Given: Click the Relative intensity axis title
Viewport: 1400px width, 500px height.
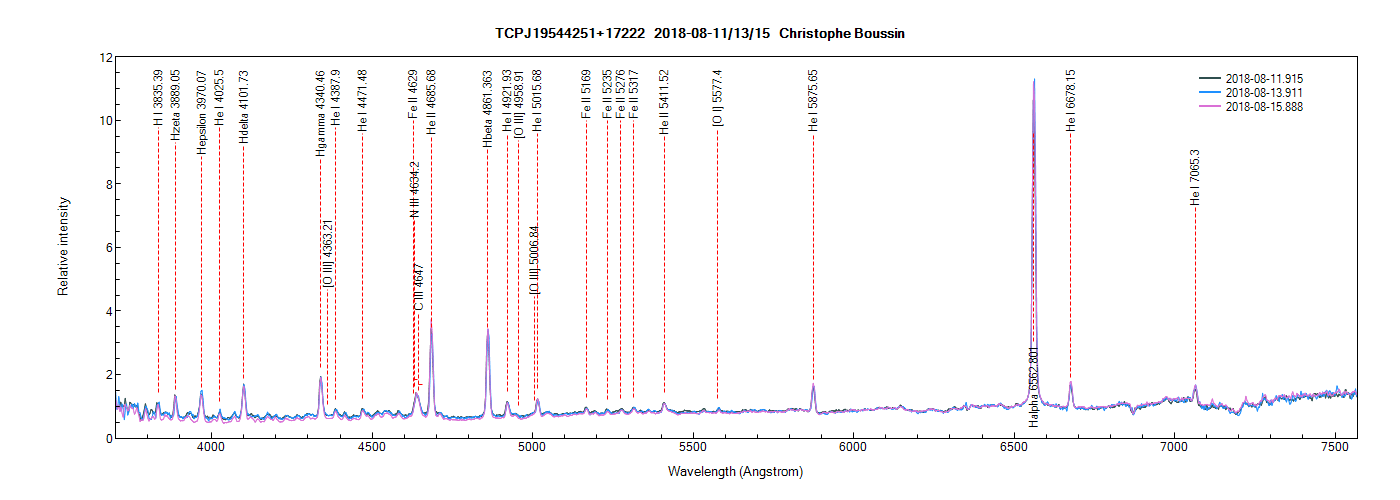Looking at the screenshot, I should [64, 247].
